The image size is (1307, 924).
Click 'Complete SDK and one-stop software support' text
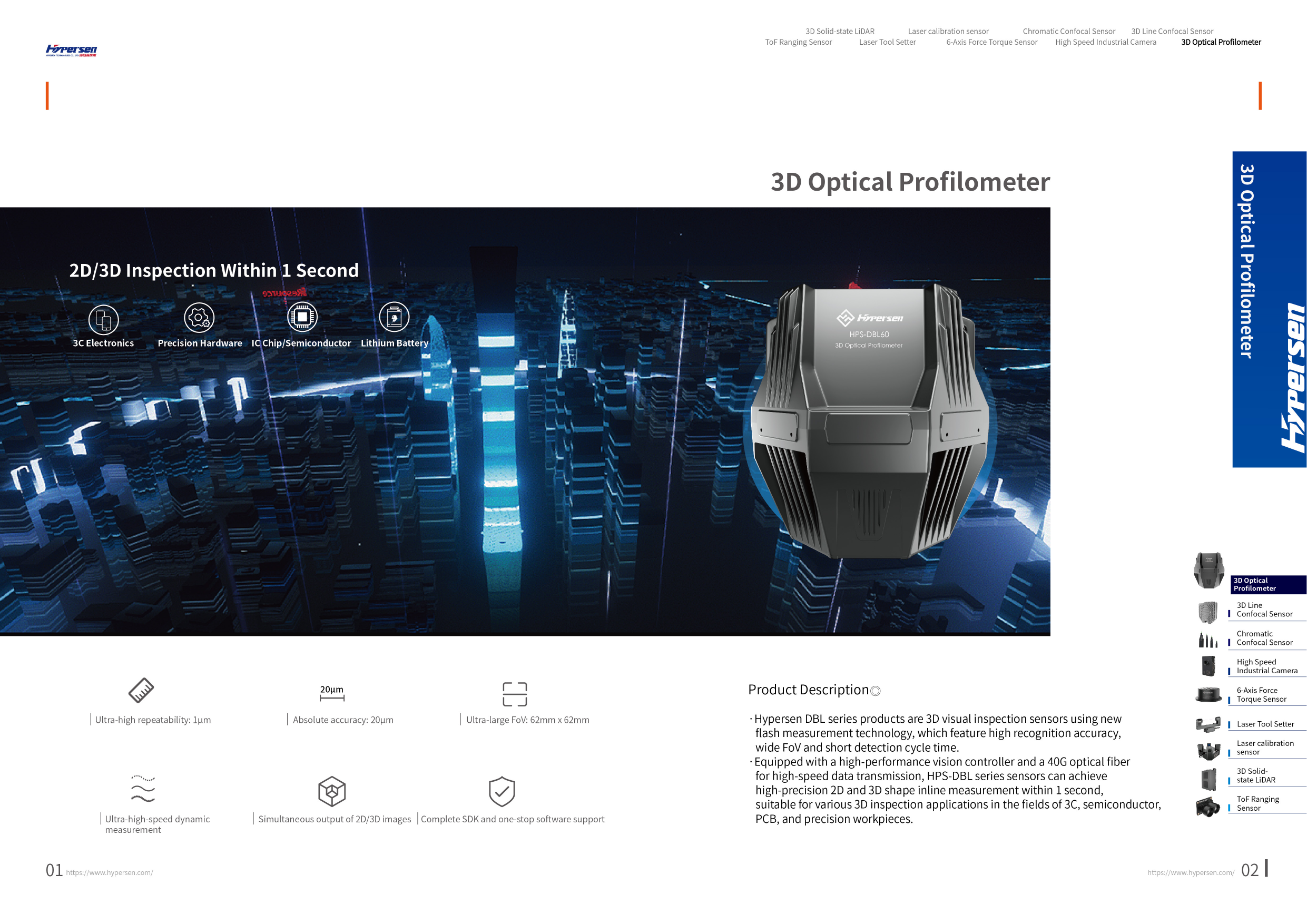tap(513, 819)
